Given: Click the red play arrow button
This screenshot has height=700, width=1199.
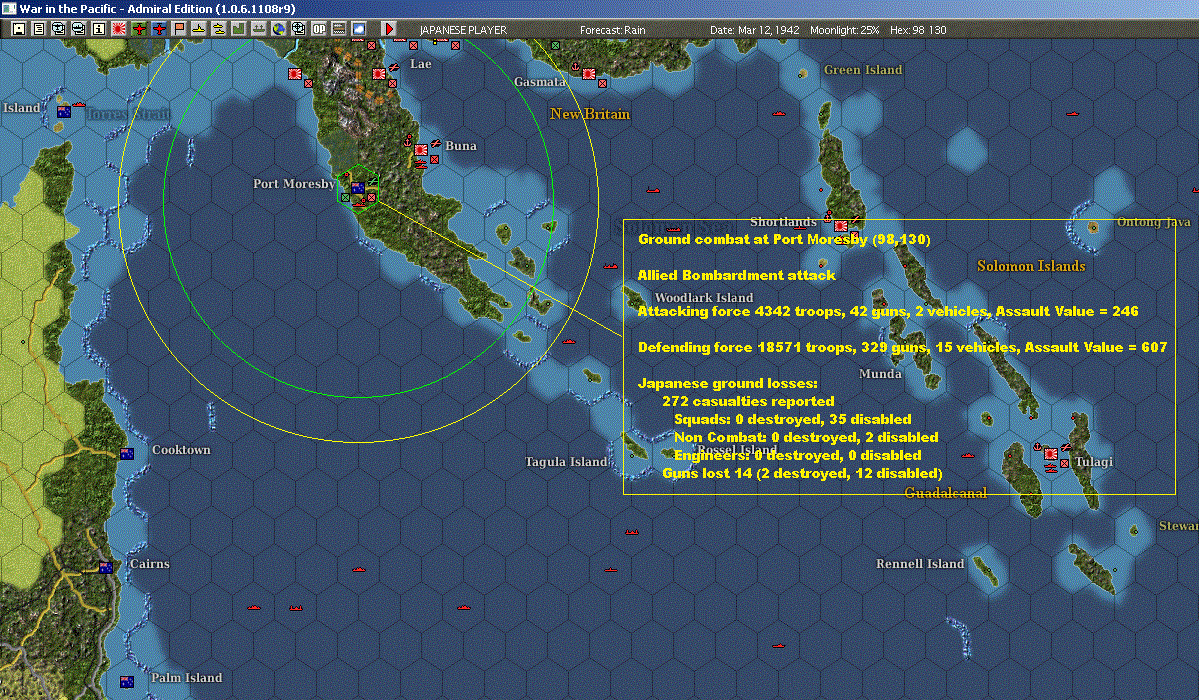Looking at the screenshot, I should 388,29.
